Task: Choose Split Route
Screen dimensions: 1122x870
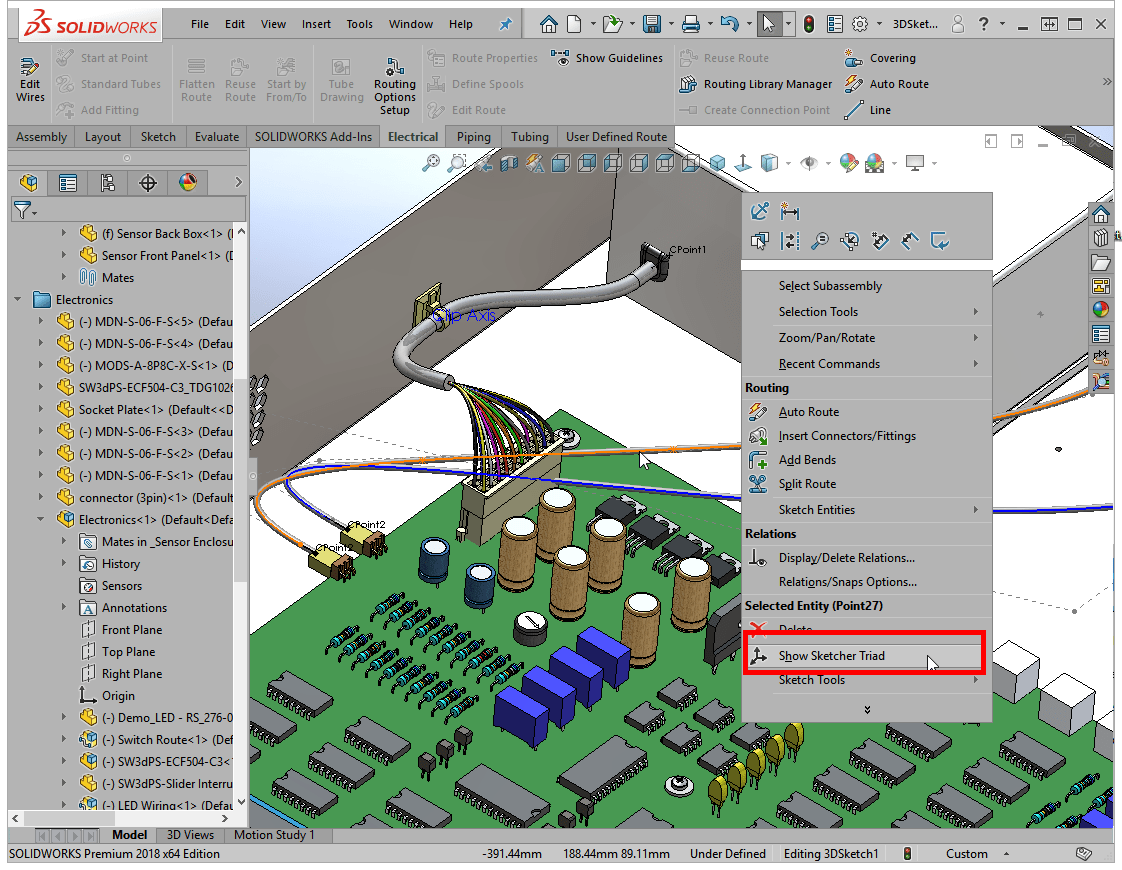Action: click(x=867, y=484)
